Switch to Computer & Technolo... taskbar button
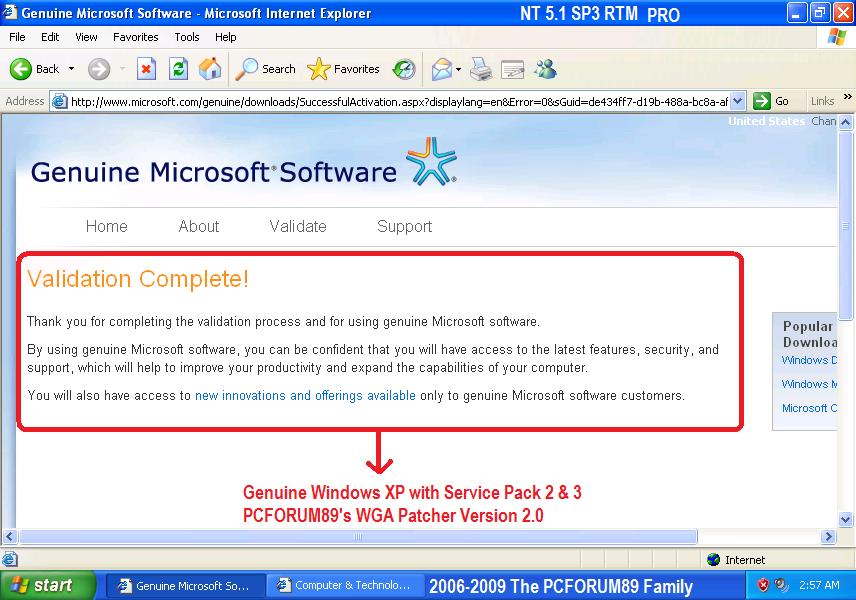 coord(344,586)
